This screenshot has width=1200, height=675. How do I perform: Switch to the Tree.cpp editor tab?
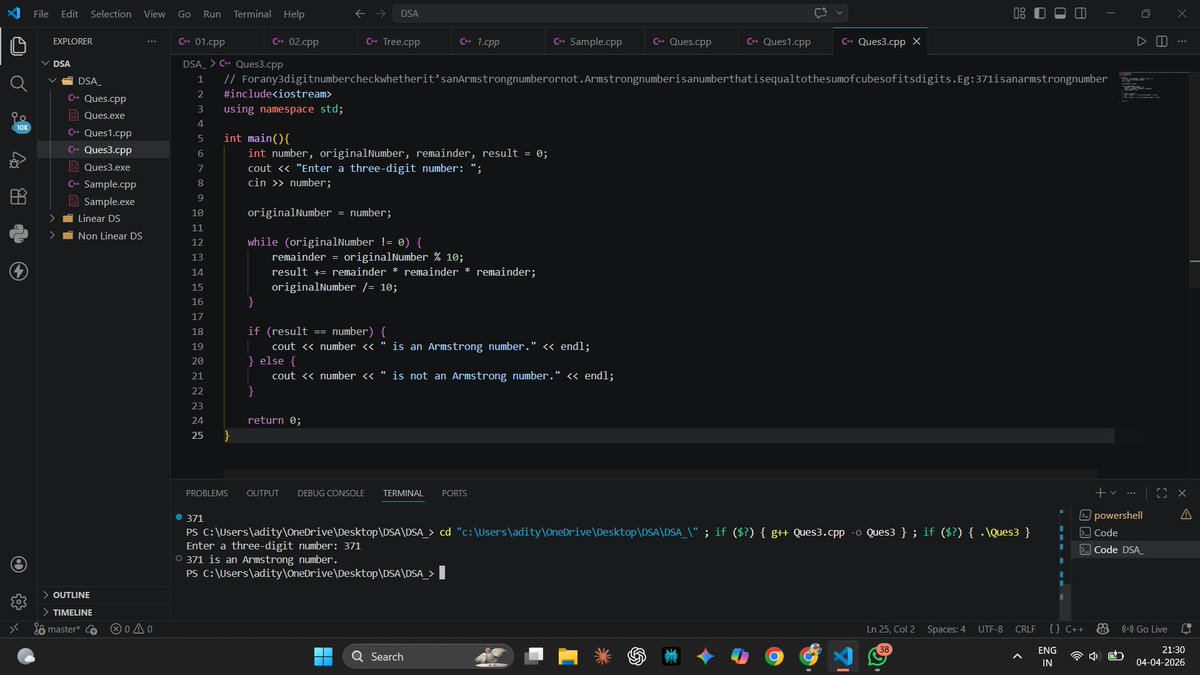click(x=401, y=42)
